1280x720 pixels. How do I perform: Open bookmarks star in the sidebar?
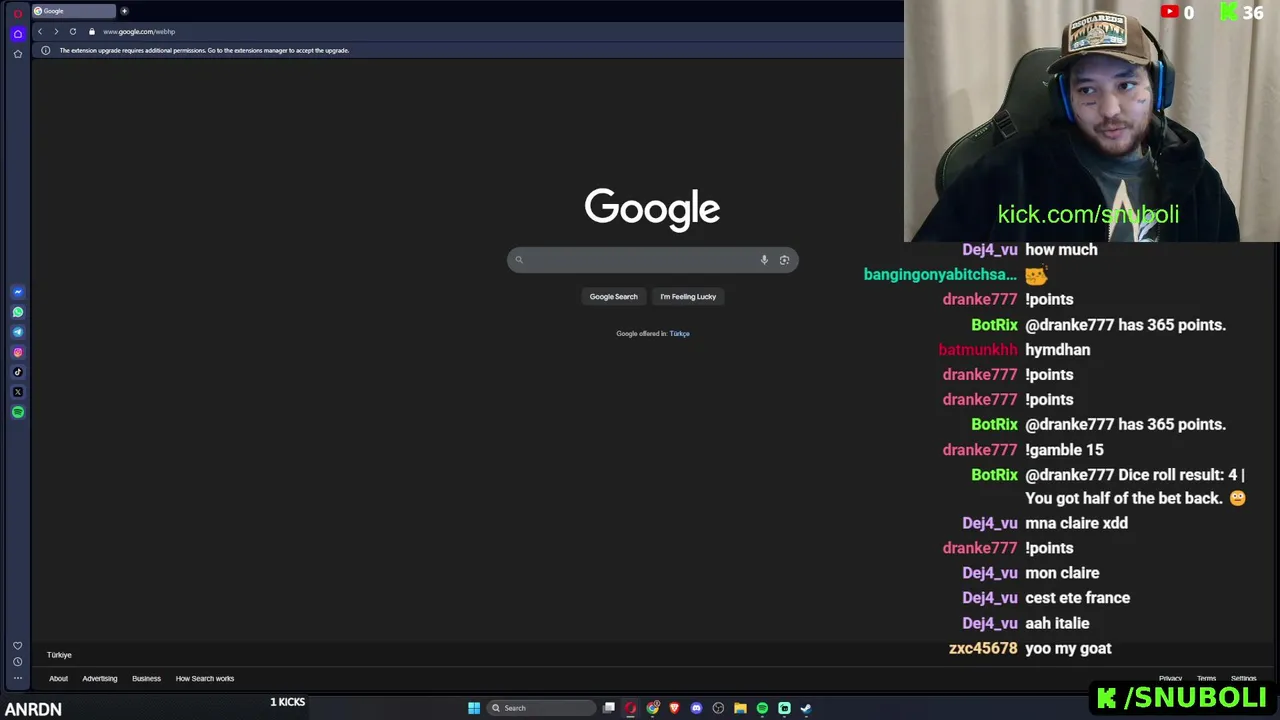coord(17,54)
